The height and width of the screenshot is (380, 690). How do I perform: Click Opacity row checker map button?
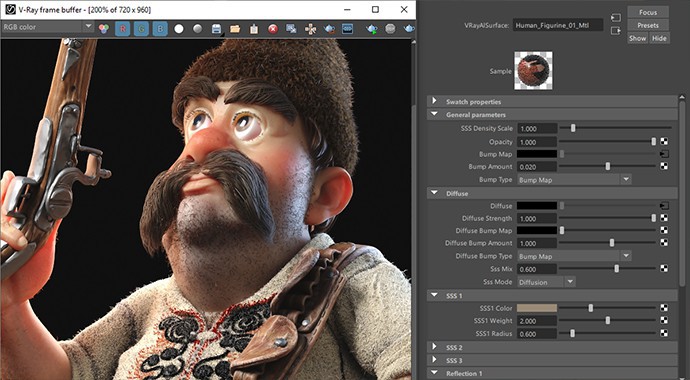pyautogui.click(x=664, y=142)
